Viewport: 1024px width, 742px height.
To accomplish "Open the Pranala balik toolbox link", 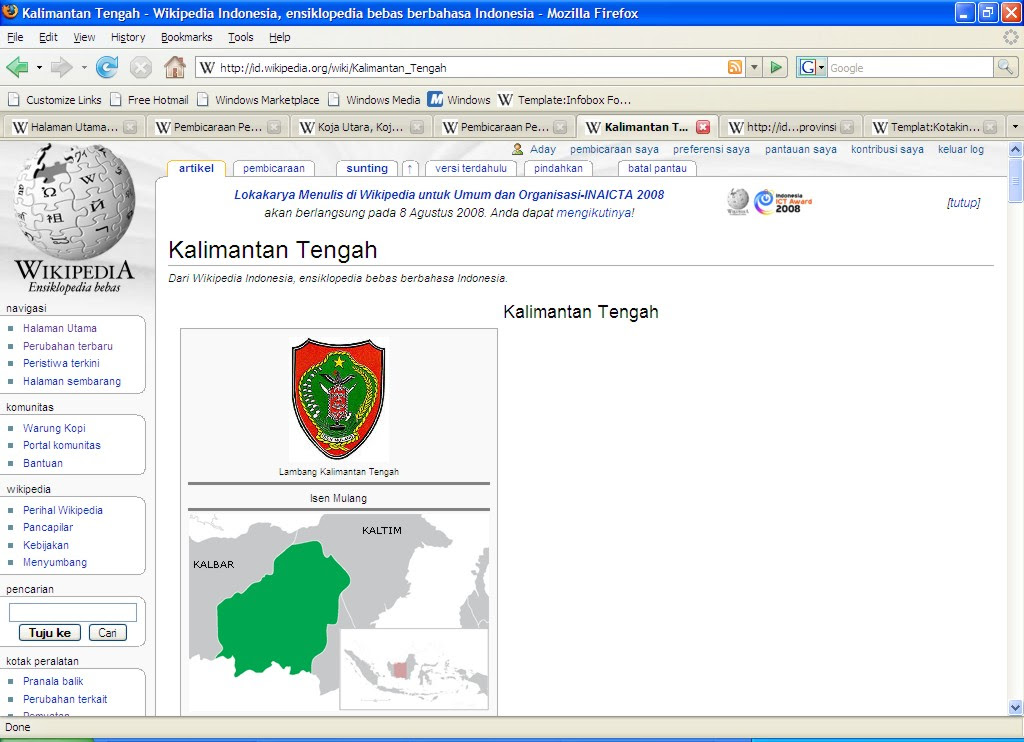I will [53, 681].
